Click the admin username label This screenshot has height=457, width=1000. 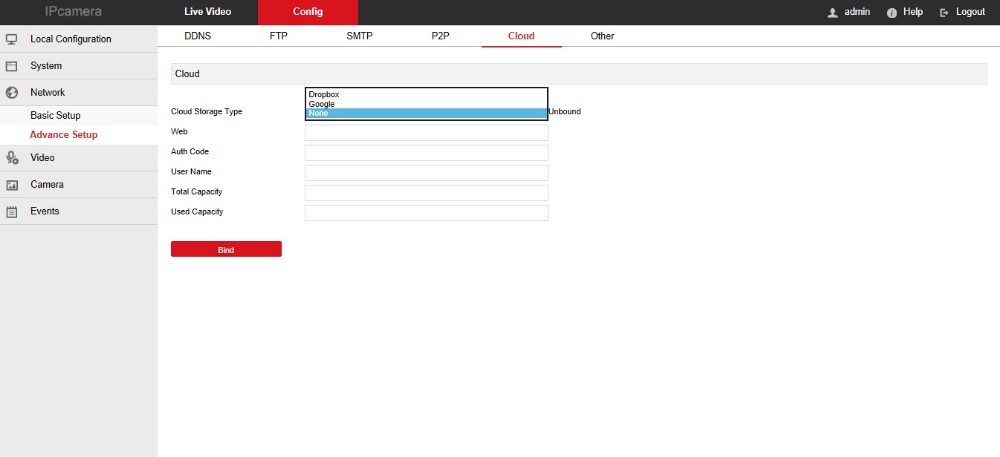tap(857, 12)
